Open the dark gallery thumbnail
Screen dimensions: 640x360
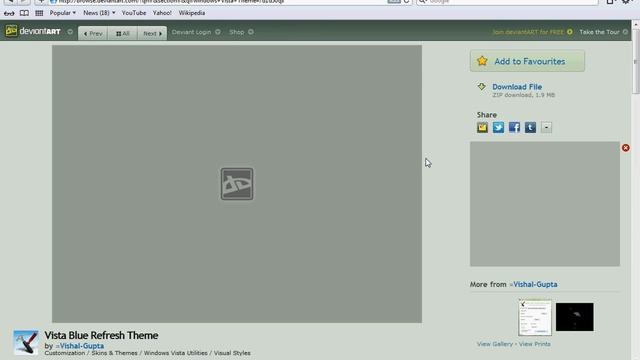(x=575, y=317)
